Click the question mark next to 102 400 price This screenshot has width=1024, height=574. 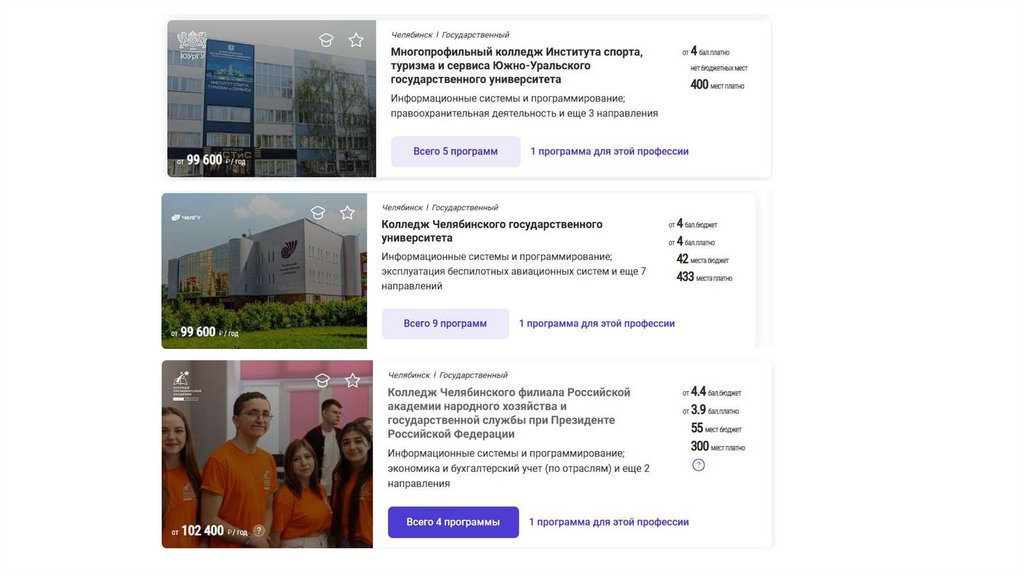259,531
